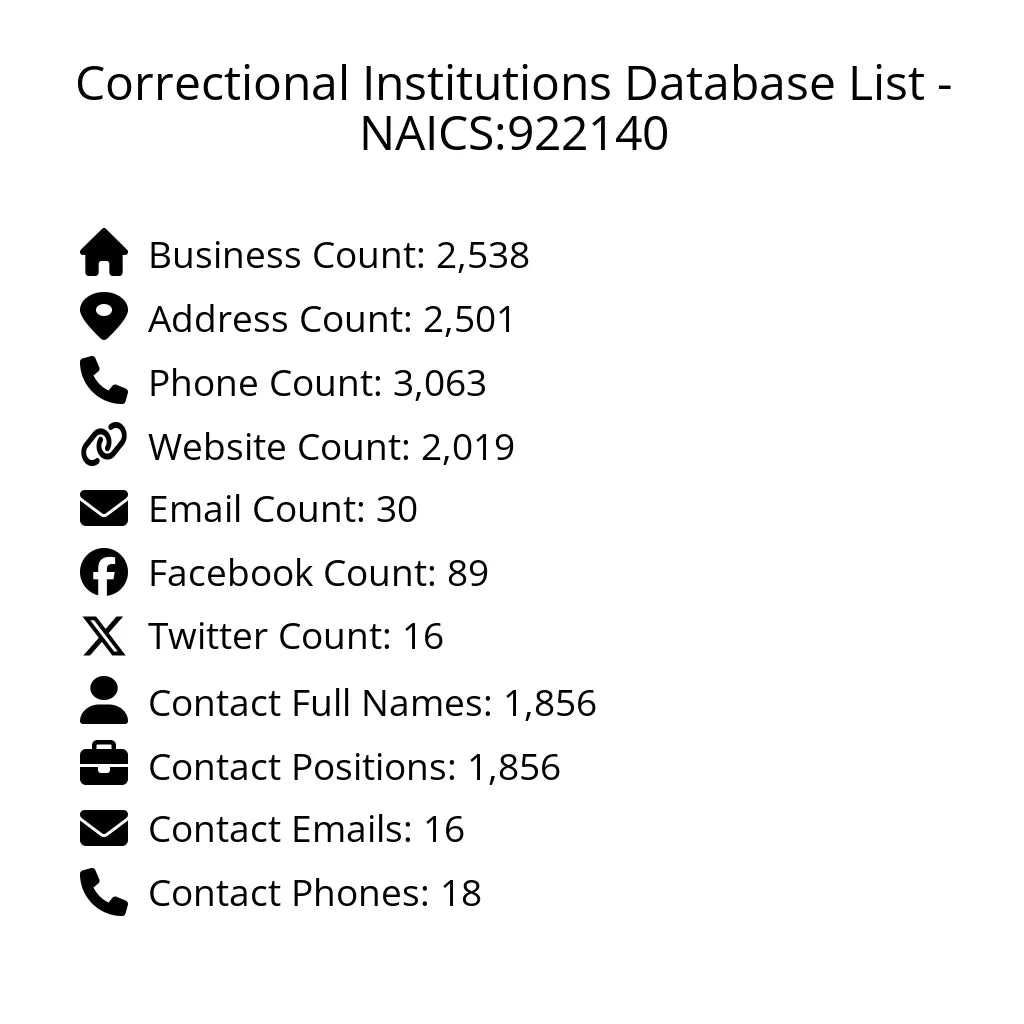Click the person icon beside Contact Full Names

pos(104,701)
